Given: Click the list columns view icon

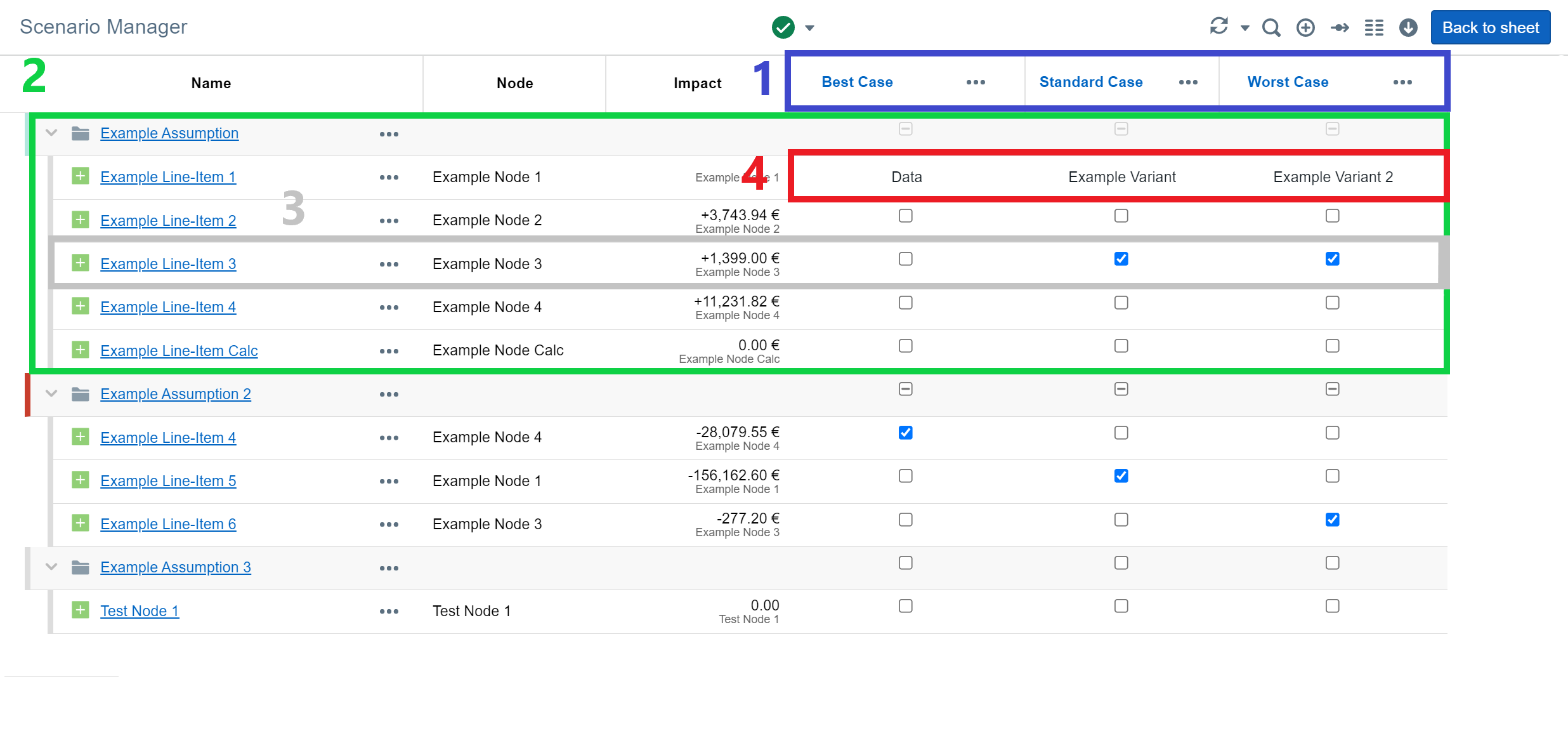Looking at the screenshot, I should [x=1374, y=27].
